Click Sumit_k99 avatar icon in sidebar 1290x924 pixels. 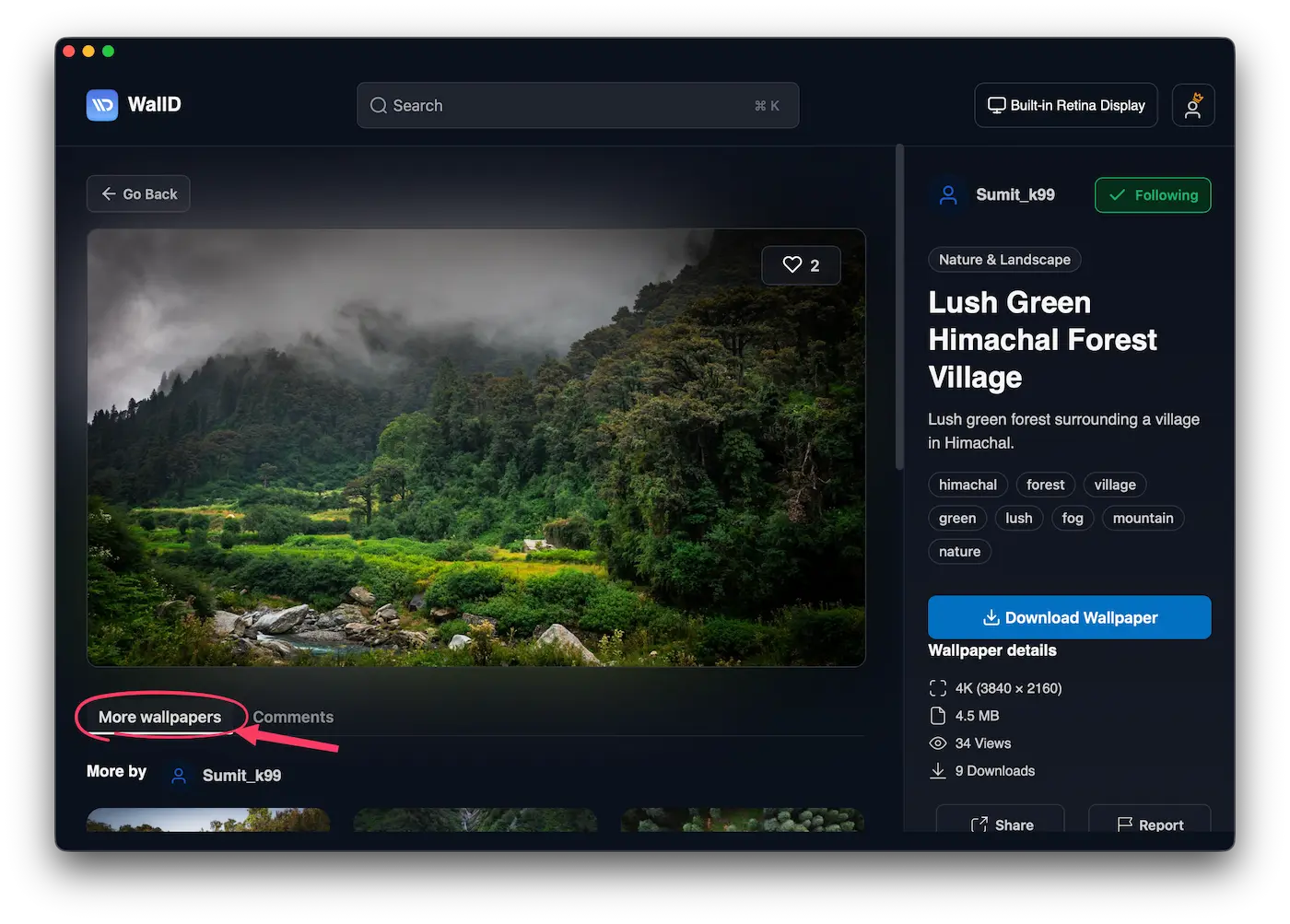[947, 195]
